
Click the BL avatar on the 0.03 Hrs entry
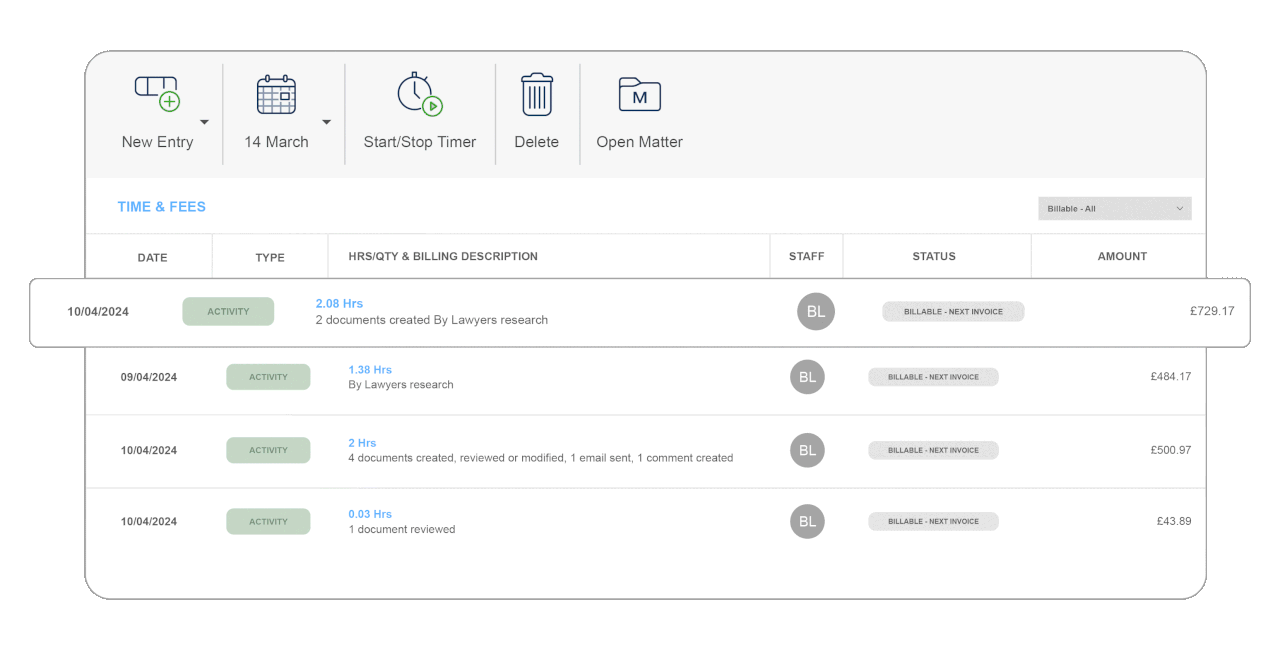click(x=807, y=521)
